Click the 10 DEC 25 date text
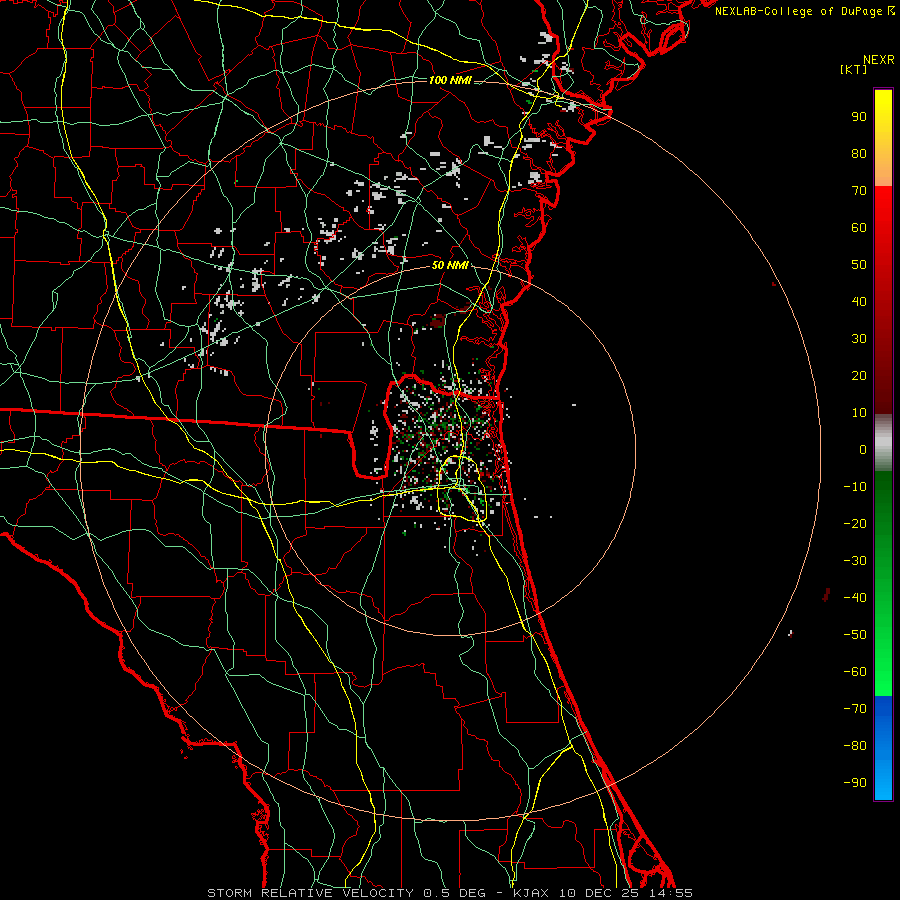Viewport: 900px width, 900px height. click(x=600, y=893)
